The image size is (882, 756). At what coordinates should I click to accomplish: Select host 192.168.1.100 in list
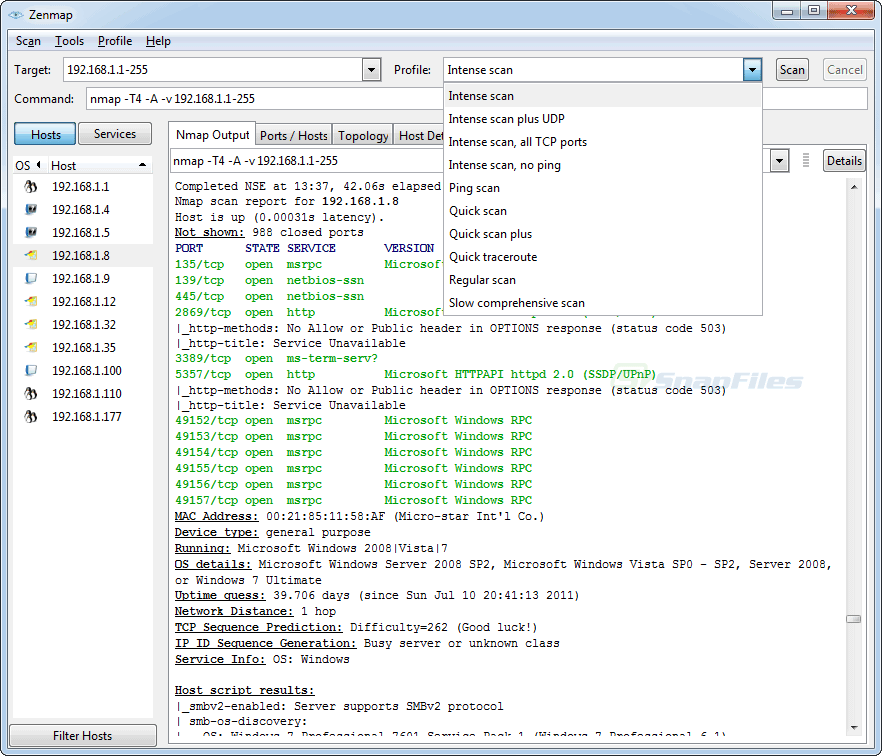tap(83, 371)
